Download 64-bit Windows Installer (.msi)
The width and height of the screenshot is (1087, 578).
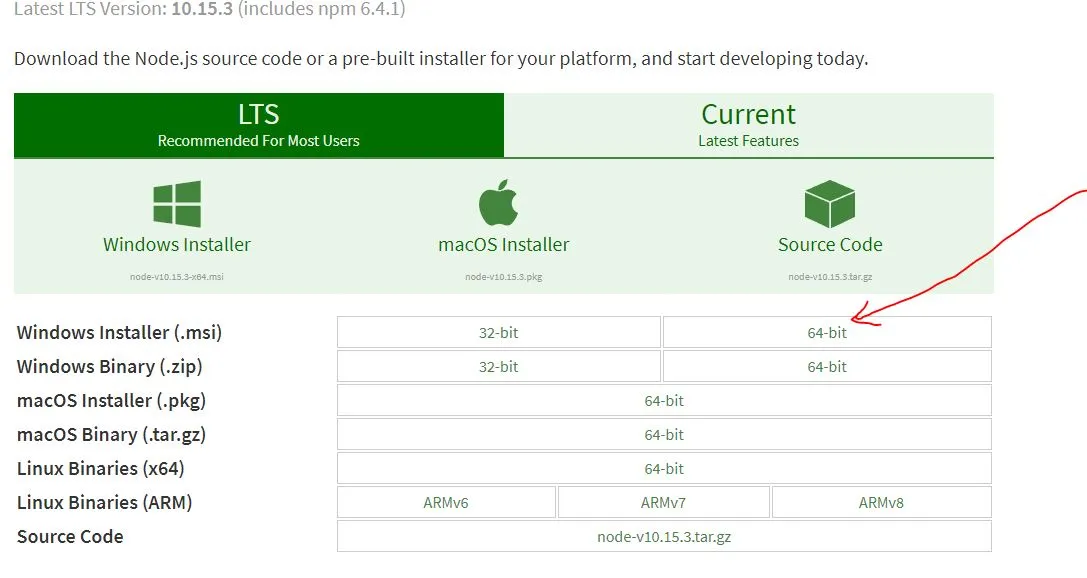pyautogui.click(x=827, y=333)
